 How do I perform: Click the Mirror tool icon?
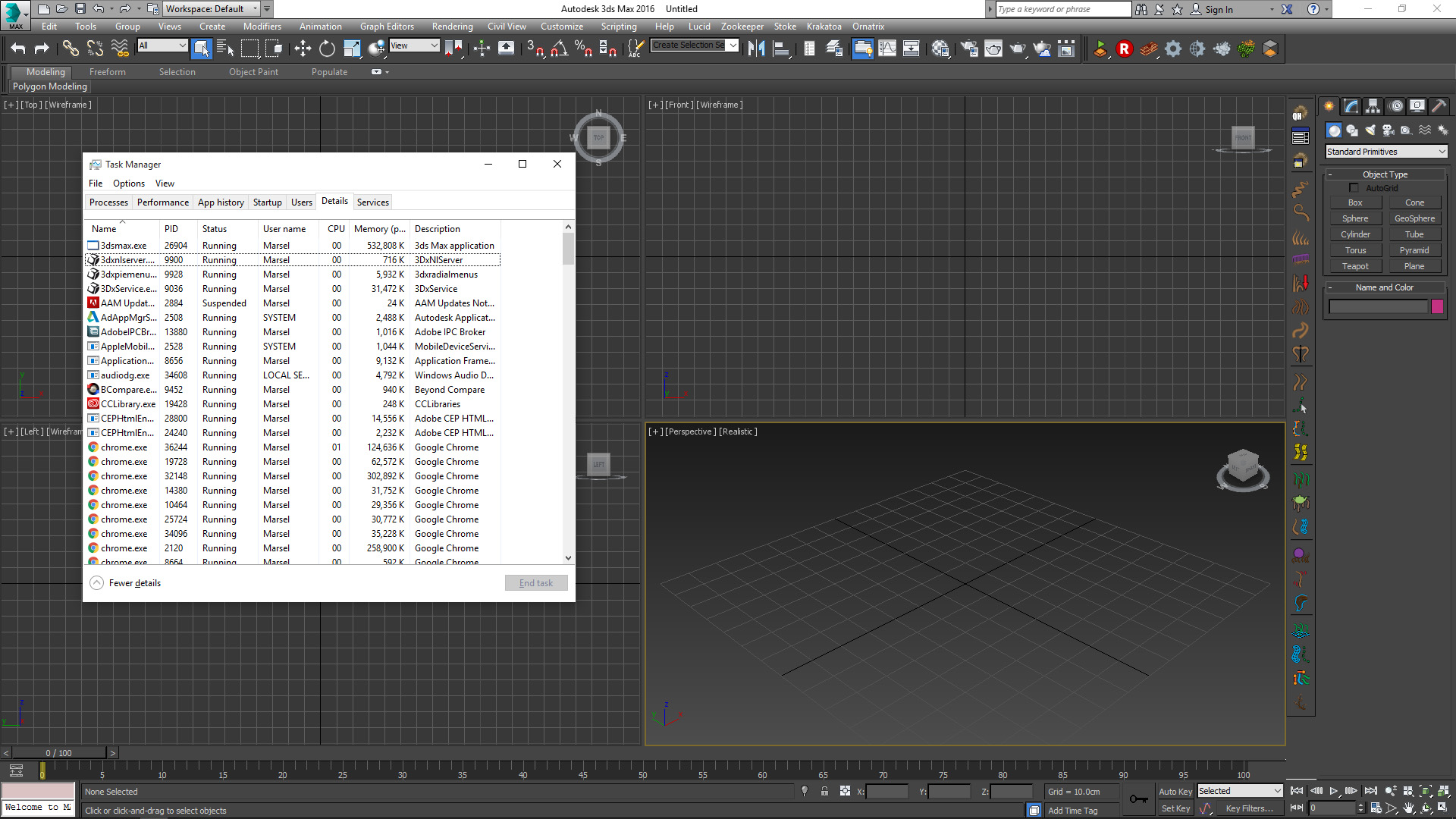click(x=756, y=49)
